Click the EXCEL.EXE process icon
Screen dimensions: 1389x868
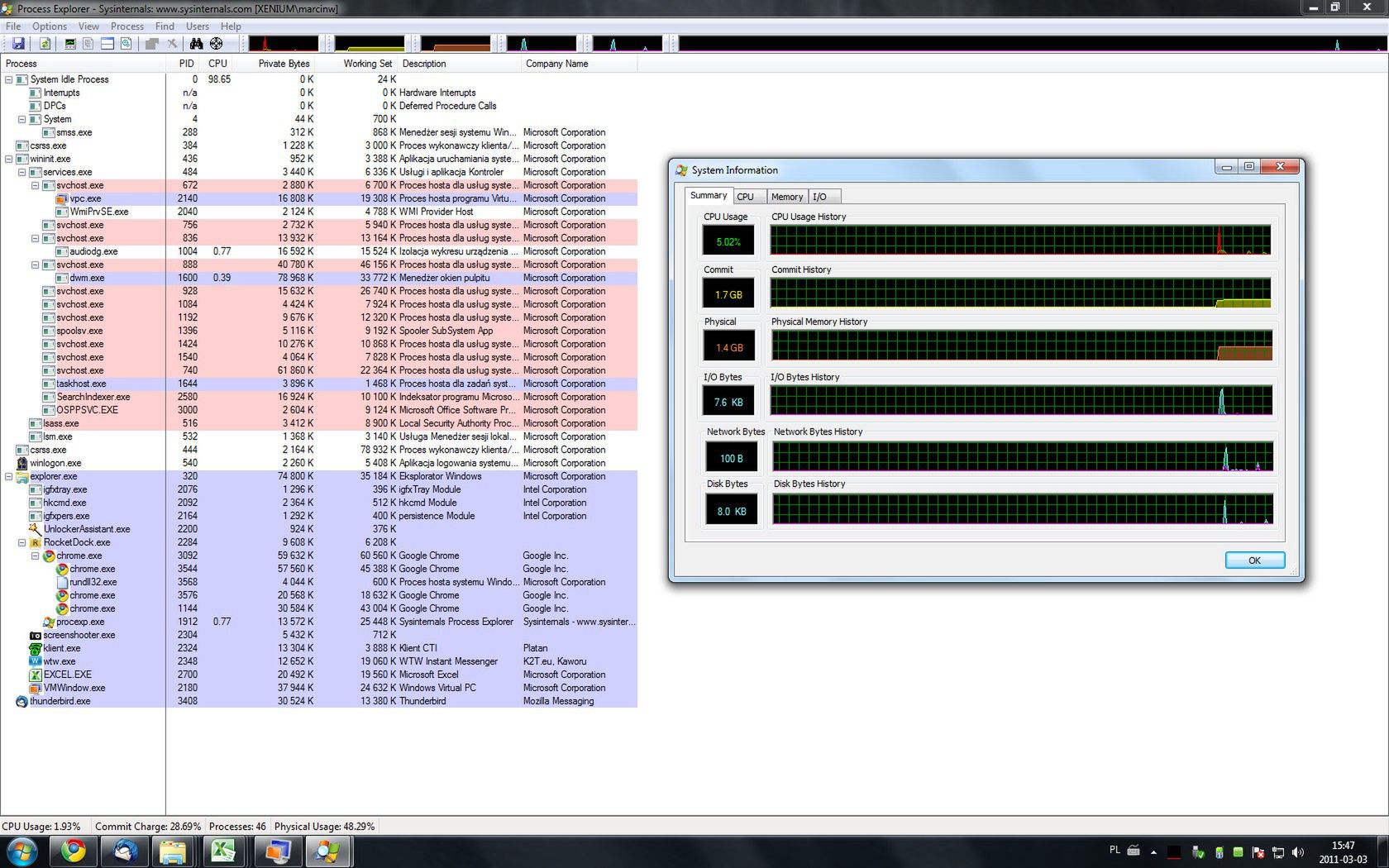coord(36,675)
